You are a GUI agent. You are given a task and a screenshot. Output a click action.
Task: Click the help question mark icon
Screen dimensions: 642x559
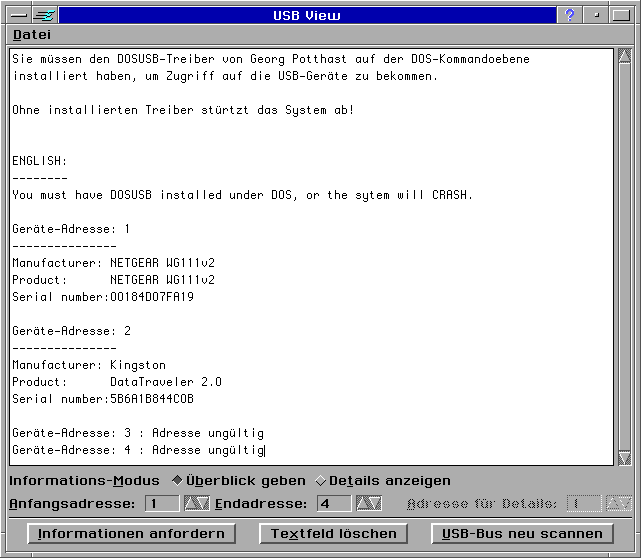570,15
